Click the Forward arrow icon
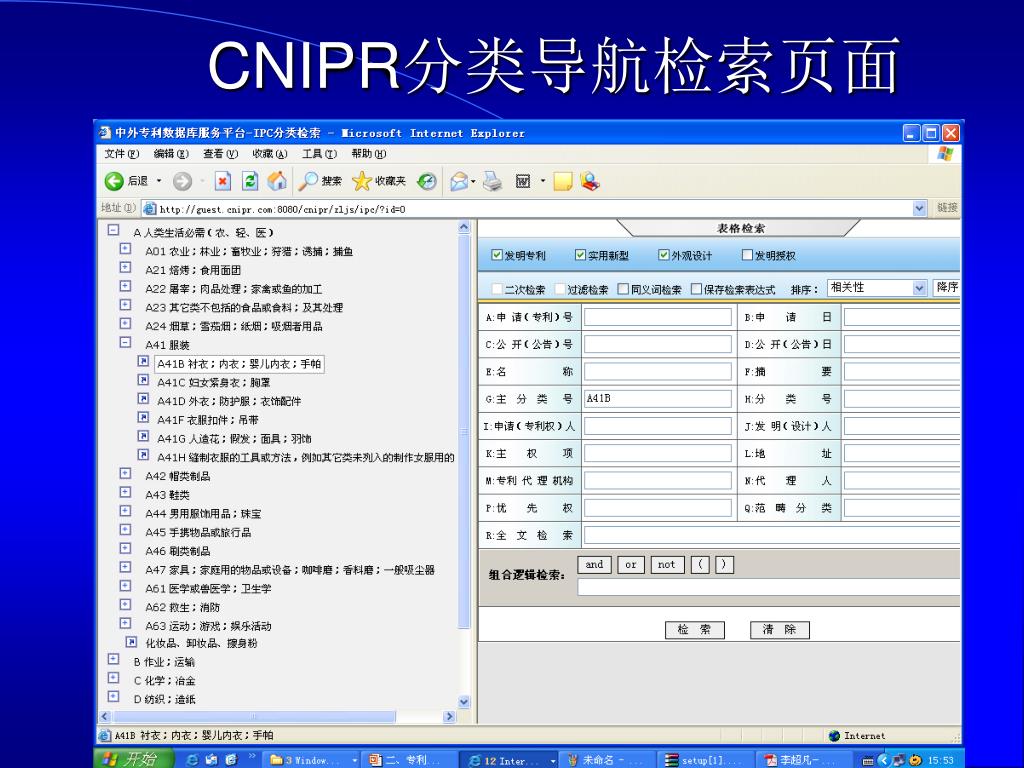 [183, 181]
